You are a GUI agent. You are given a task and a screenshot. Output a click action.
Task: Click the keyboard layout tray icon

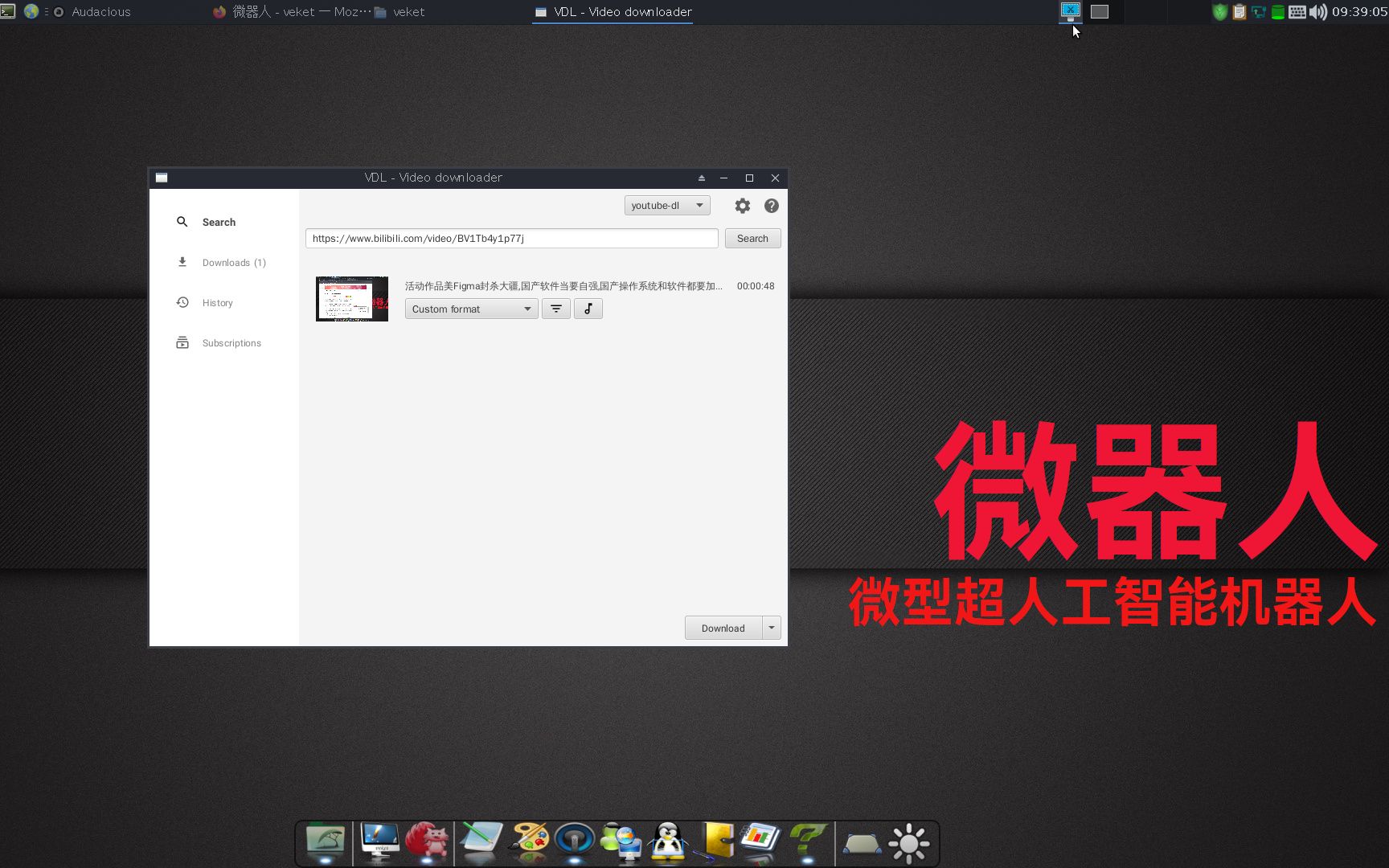coord(1297,11)
